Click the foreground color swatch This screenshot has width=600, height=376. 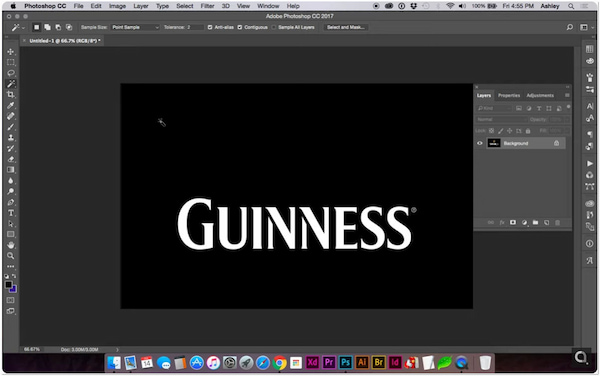pos(8,285)
